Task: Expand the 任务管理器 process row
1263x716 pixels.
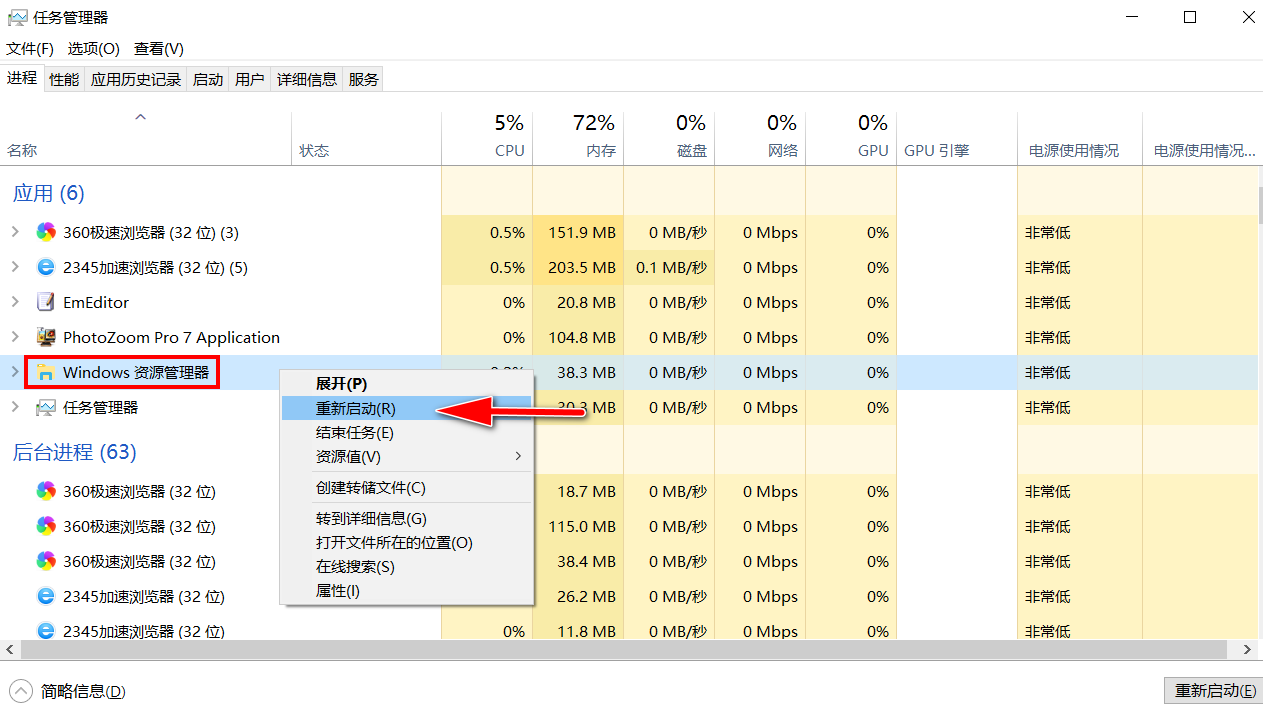Action: 14,407
